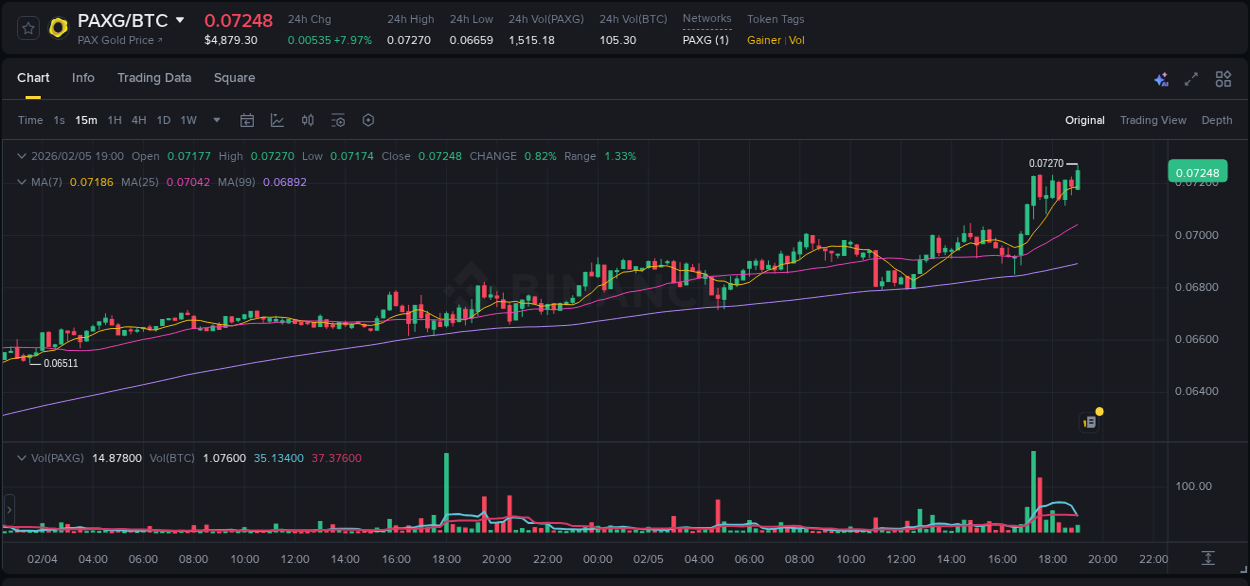Open the widgets layout grid icon
Viewport: 1250px width, 586px height.
point(1222,78)
